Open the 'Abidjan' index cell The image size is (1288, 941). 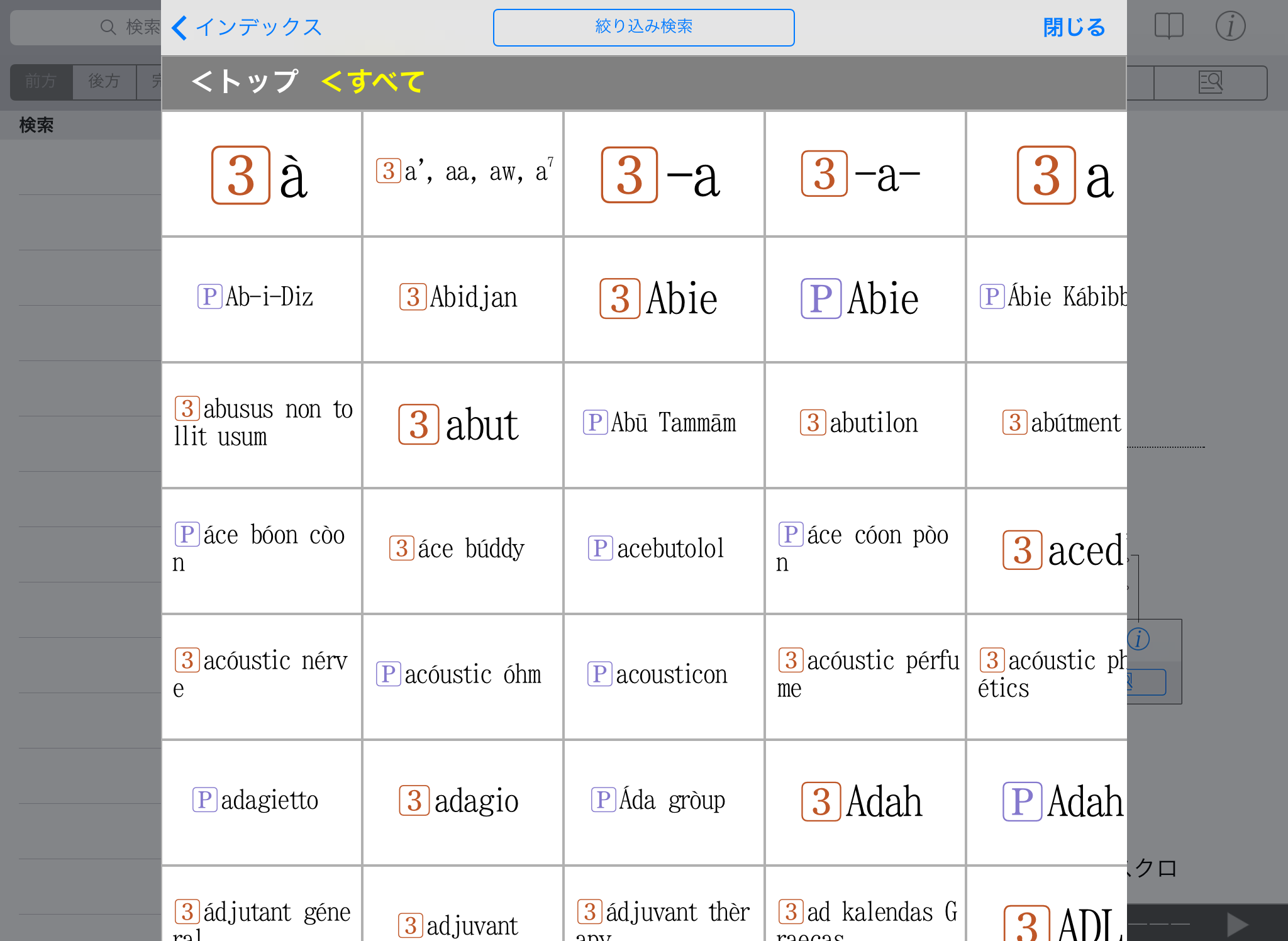pyautogui.click(x=462, y=298)
